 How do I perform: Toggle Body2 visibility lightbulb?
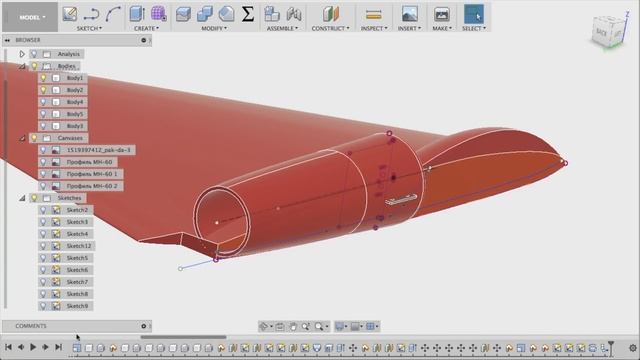43,90
